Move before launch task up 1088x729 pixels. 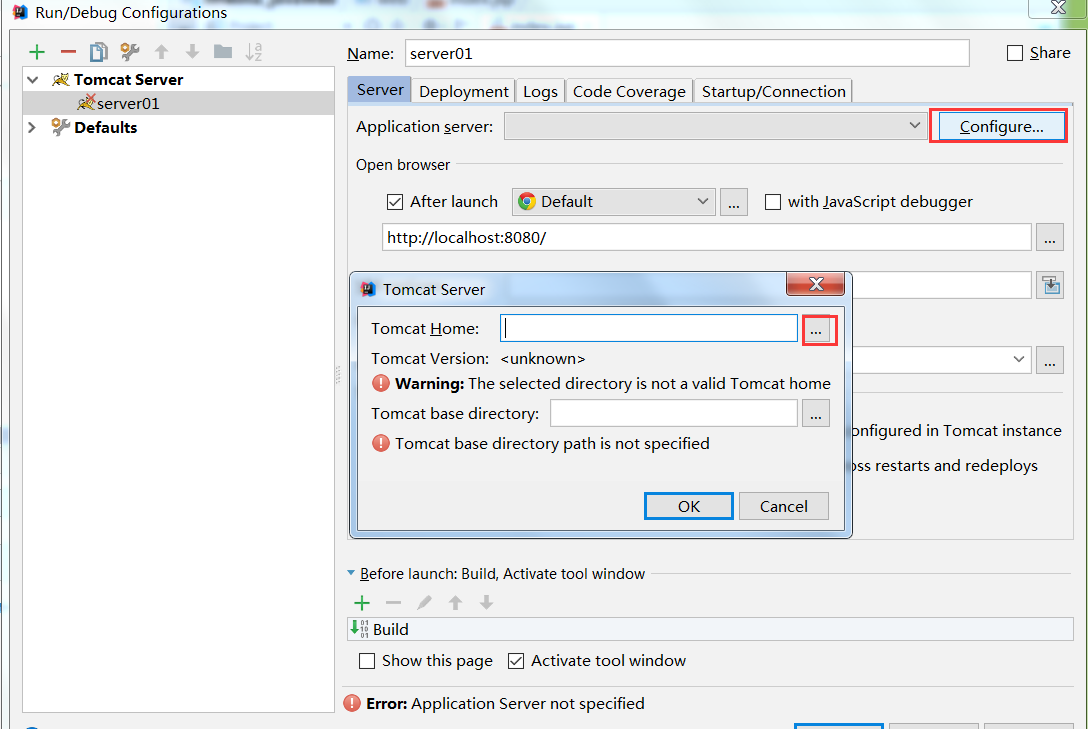(455, 603)
